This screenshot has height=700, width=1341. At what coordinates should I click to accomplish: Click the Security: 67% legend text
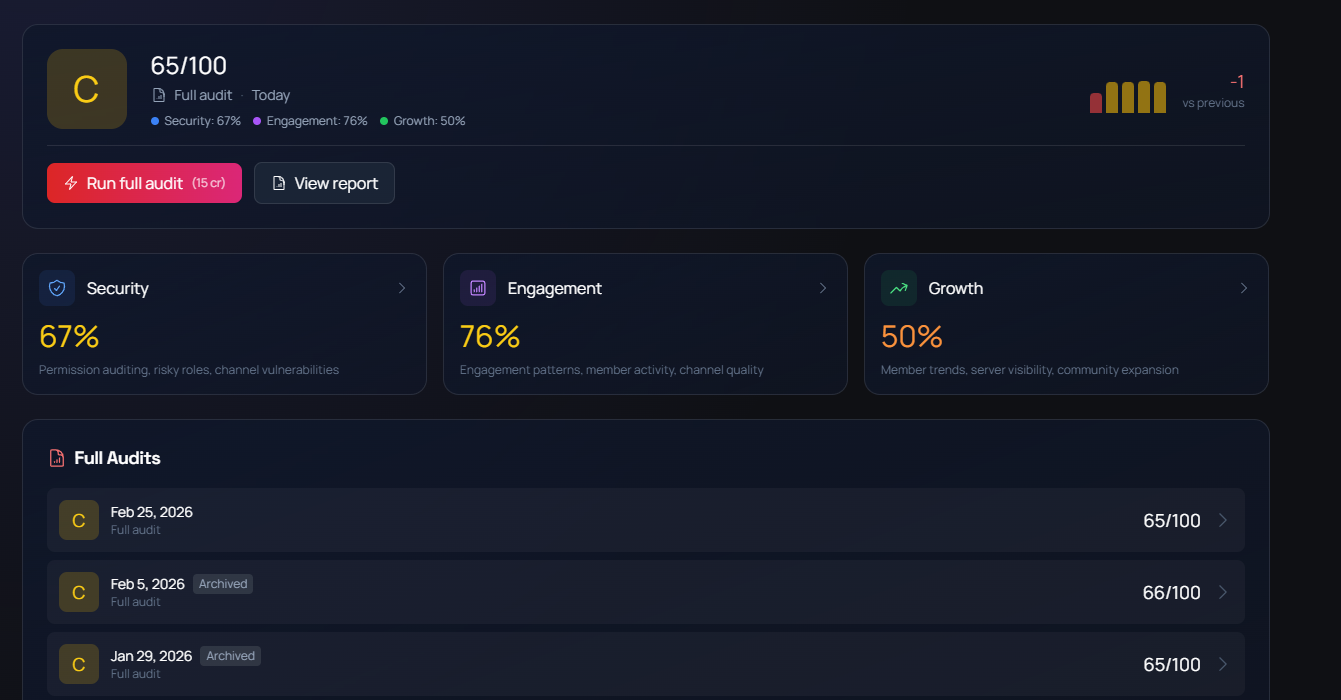(203, 121)
